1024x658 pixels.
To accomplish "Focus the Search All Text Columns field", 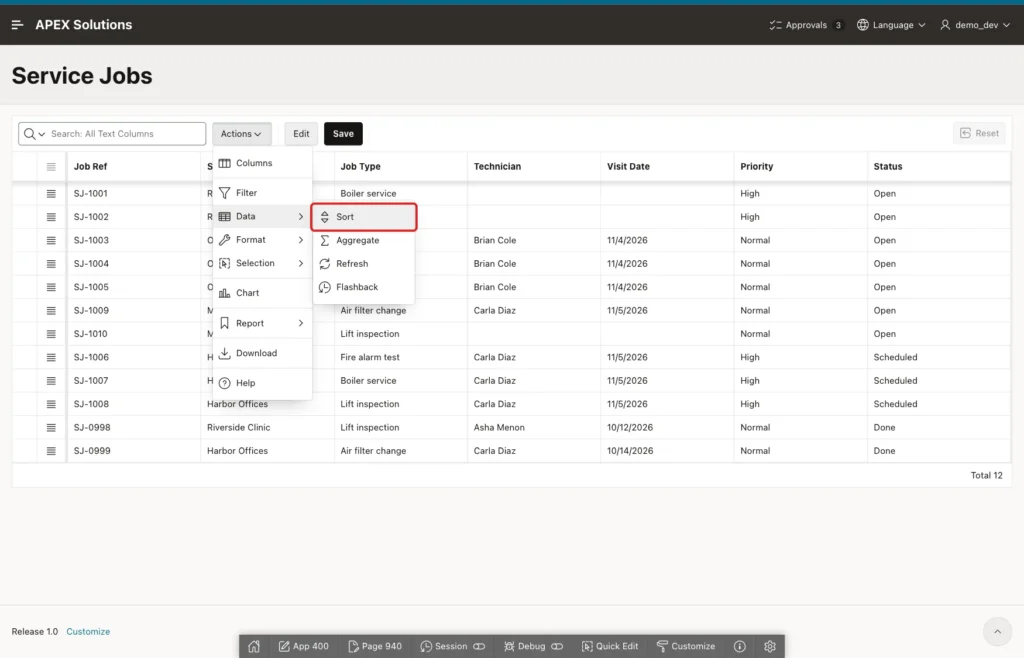I will pos(127,134).
